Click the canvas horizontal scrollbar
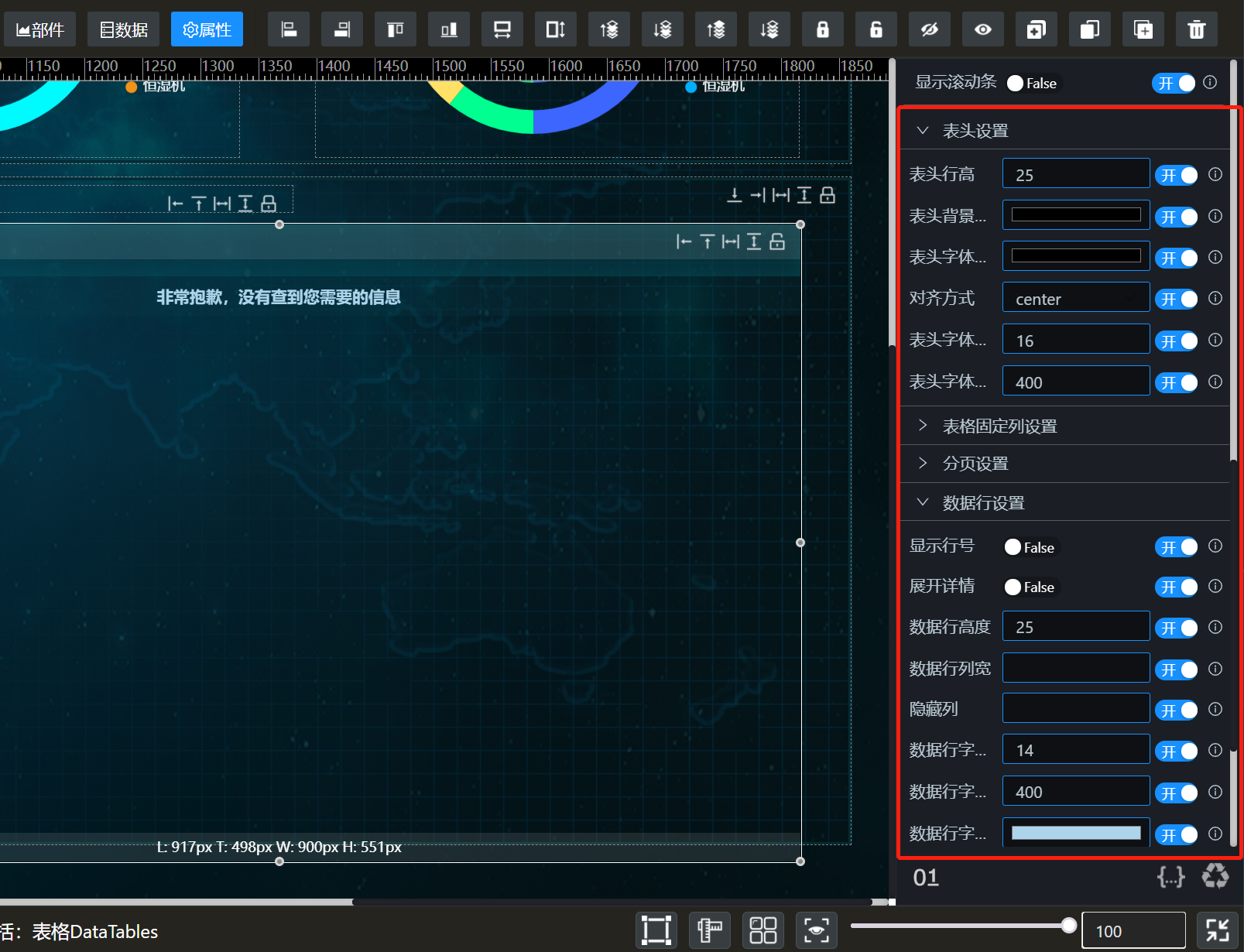 tap(612, 902)
